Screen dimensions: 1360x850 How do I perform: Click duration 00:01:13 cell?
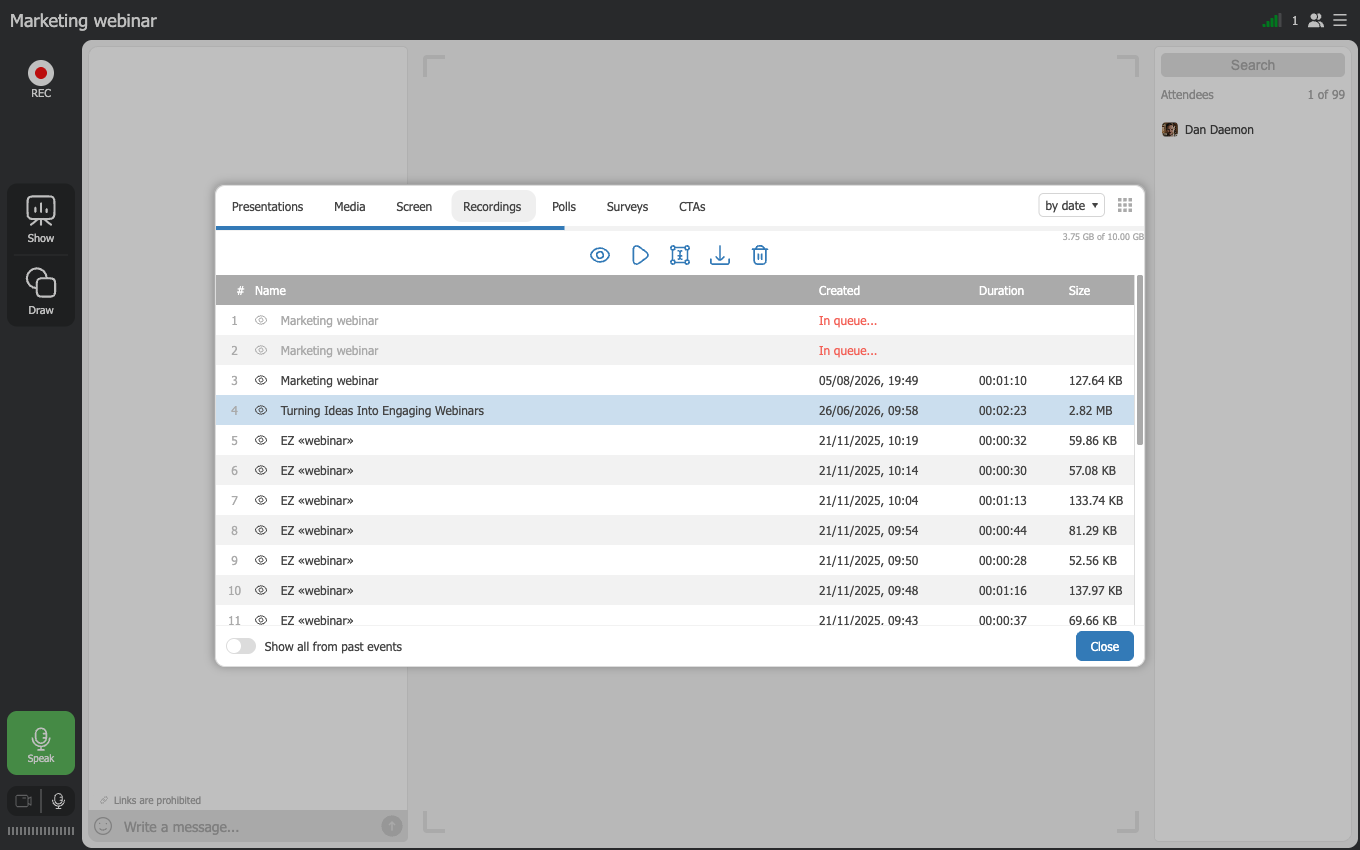click(1002, 501)
